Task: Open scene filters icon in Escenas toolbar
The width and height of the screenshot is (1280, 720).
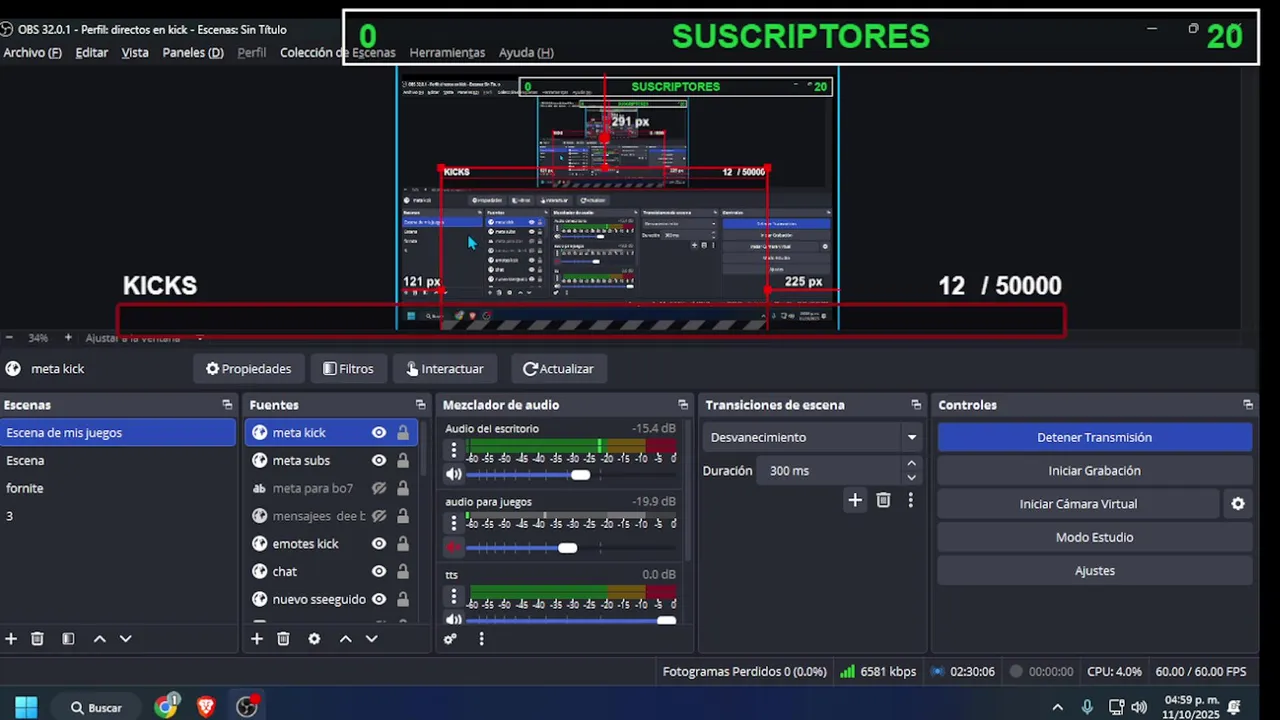Action: coord(68,639)
